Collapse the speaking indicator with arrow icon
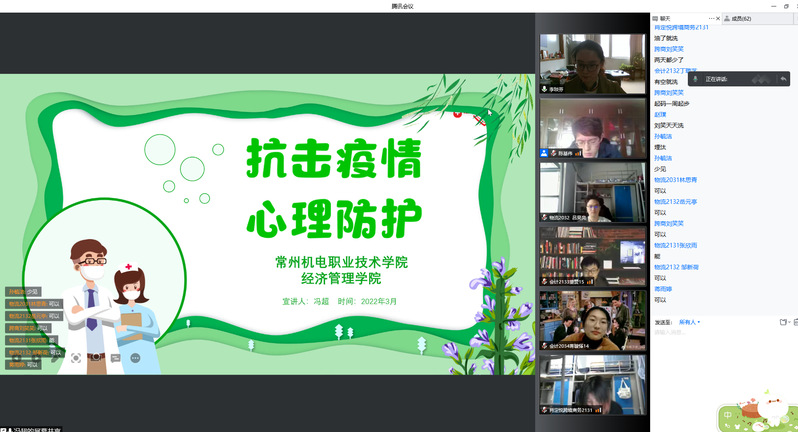 (783, 78)
